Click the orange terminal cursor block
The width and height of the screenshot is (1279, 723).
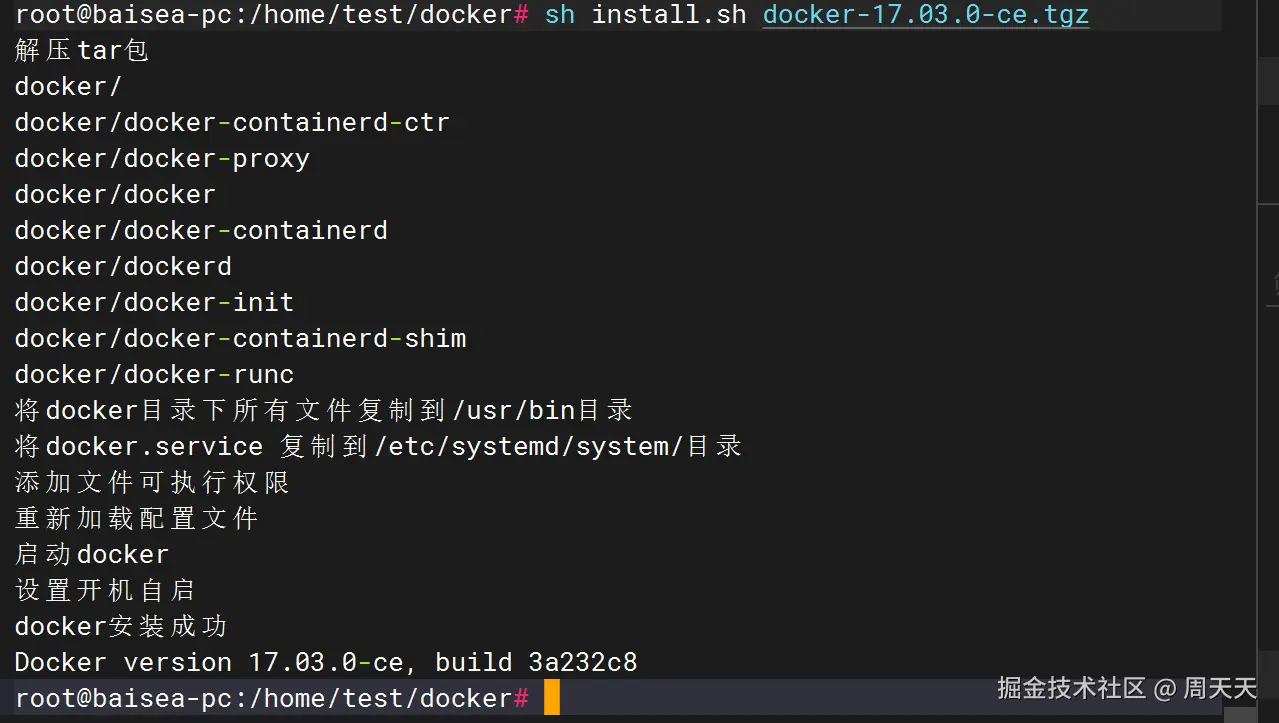(x=552, y=698)
